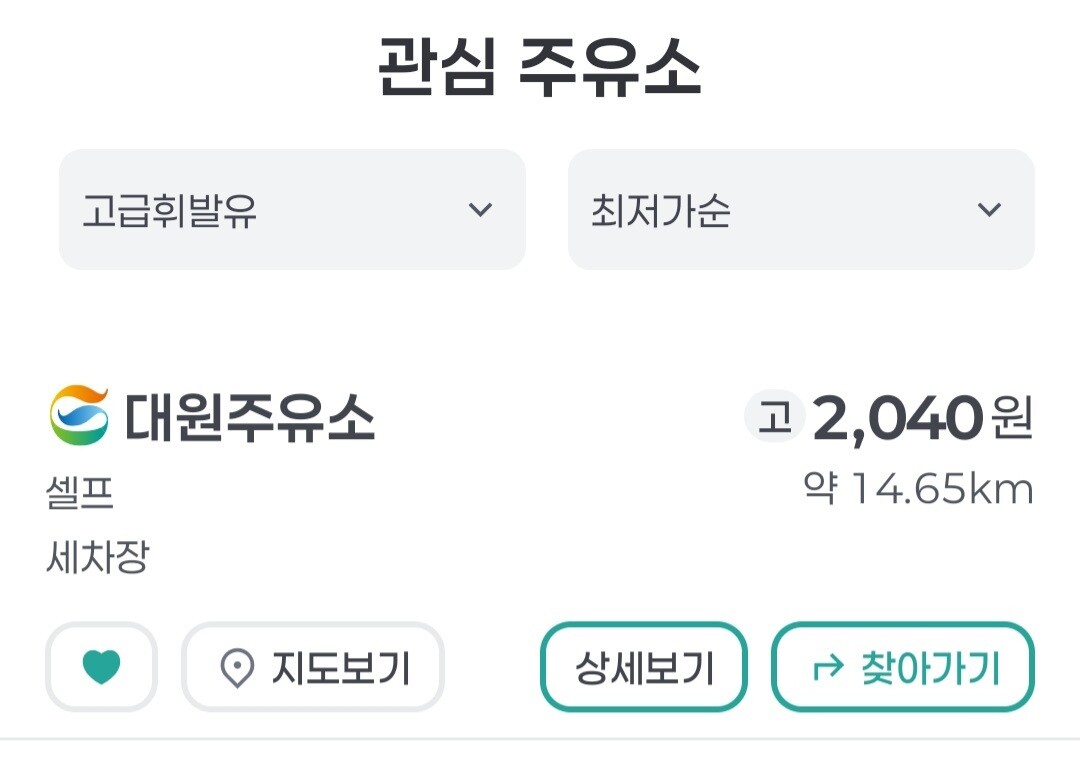Tap the 관심 주유소 page heading
Screen dimensions: 1080x782
(x=540, y=68)
